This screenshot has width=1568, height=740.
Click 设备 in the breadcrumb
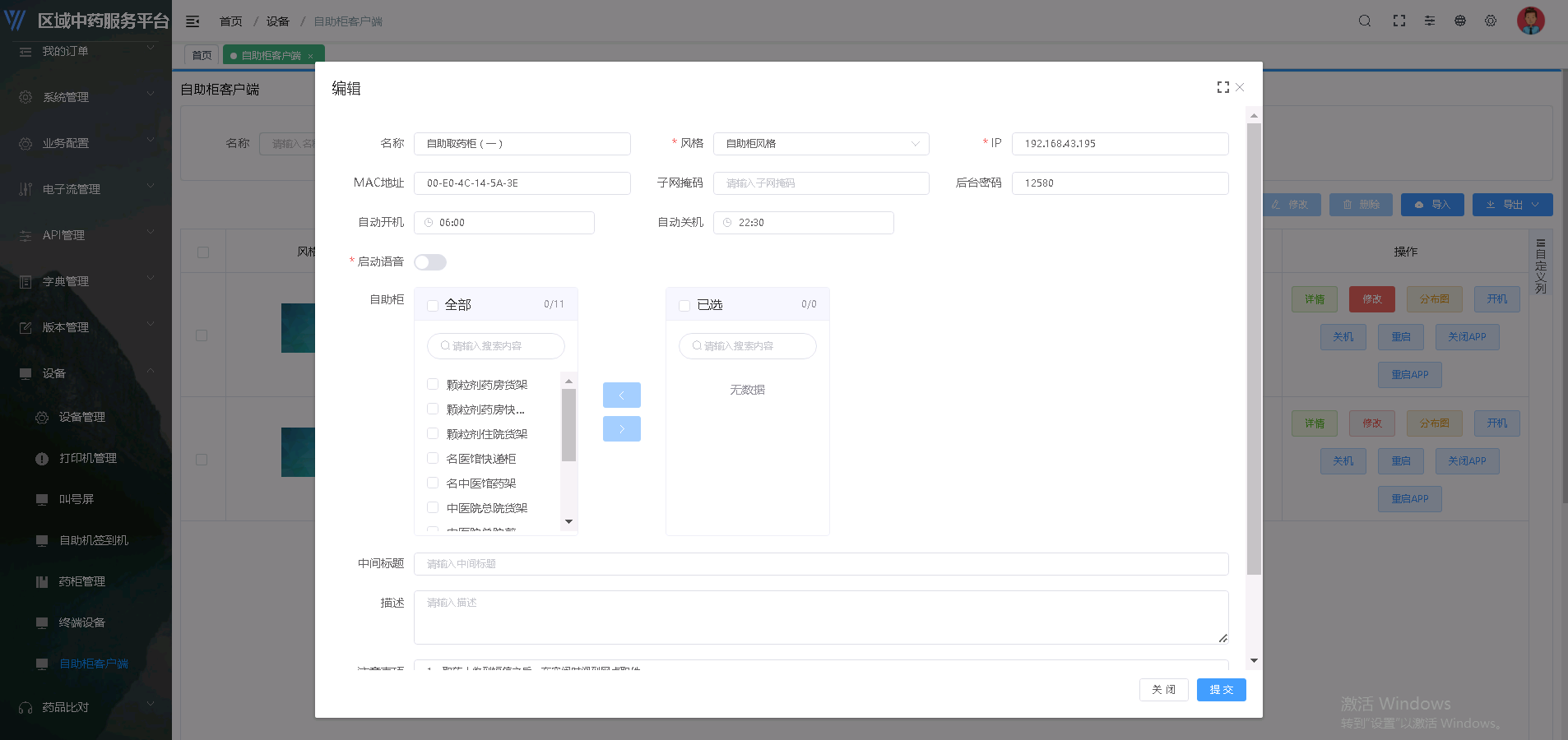[x=278, y=21]
